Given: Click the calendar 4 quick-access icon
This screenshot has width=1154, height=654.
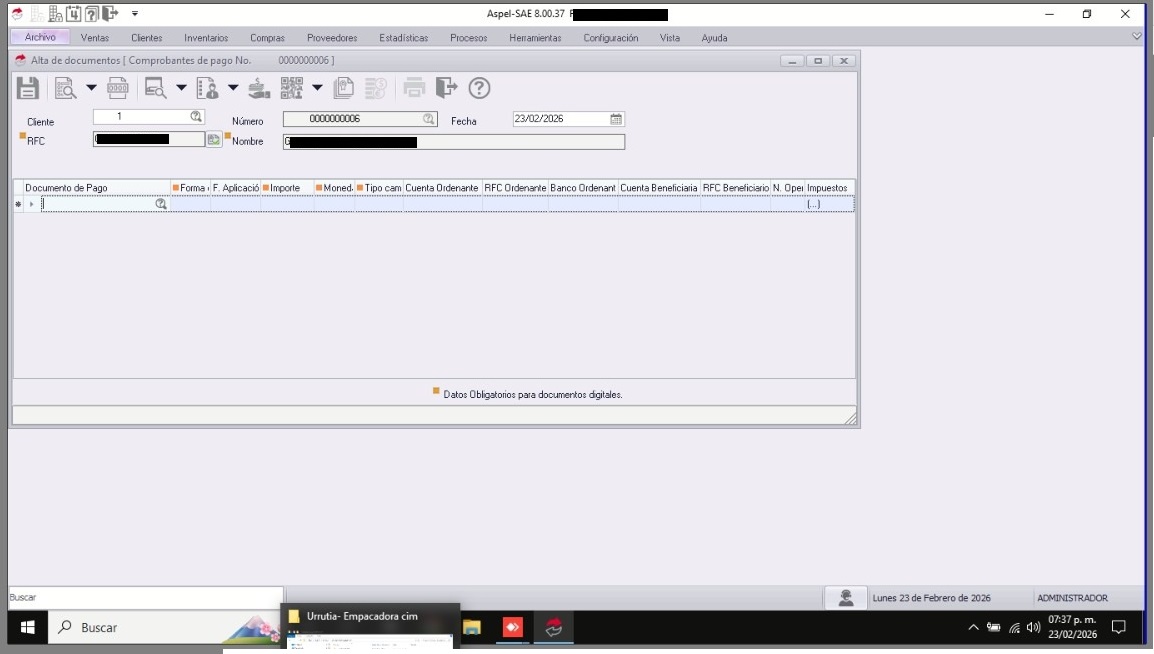Looking at the screenshot, I should coord(74,13).
